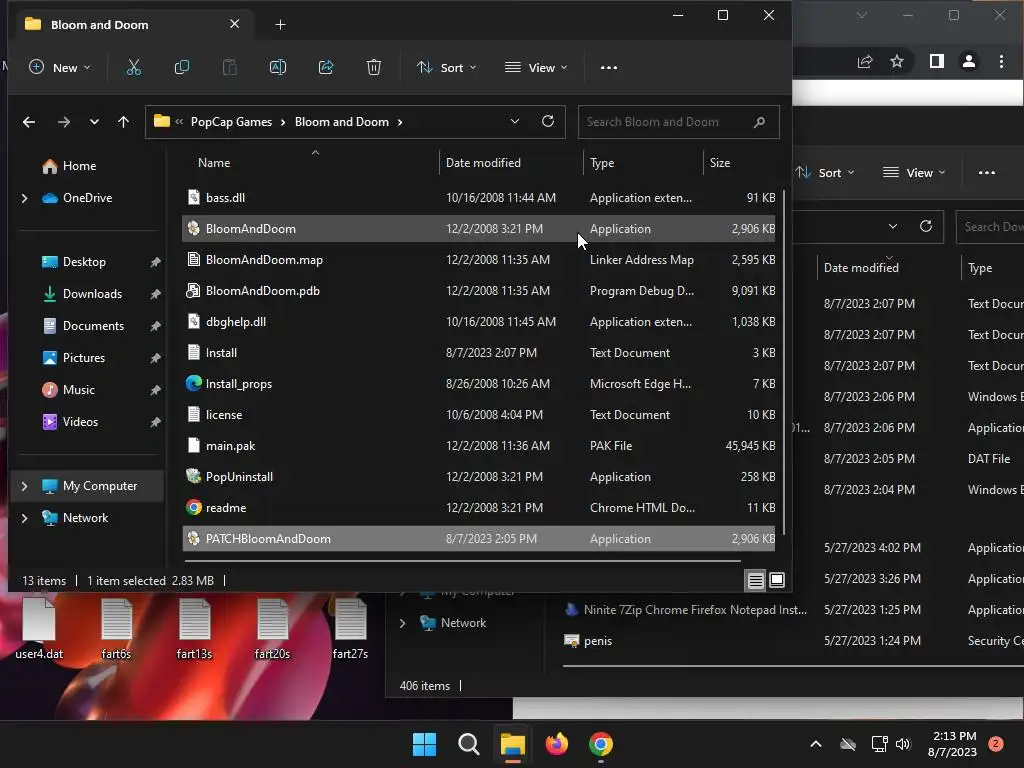Close the Bloom and Doom tab
1024x768 pixels.
click(234, 24)
